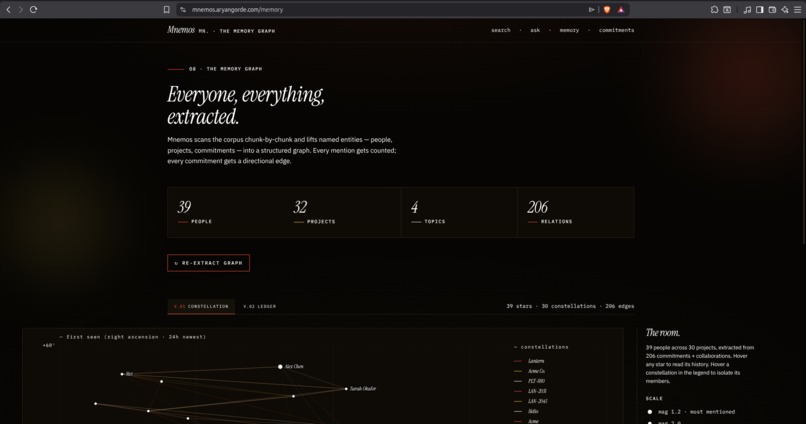Click the Alex Chen star node
This screenshot has width=806, height=424.
click(280, 366)
